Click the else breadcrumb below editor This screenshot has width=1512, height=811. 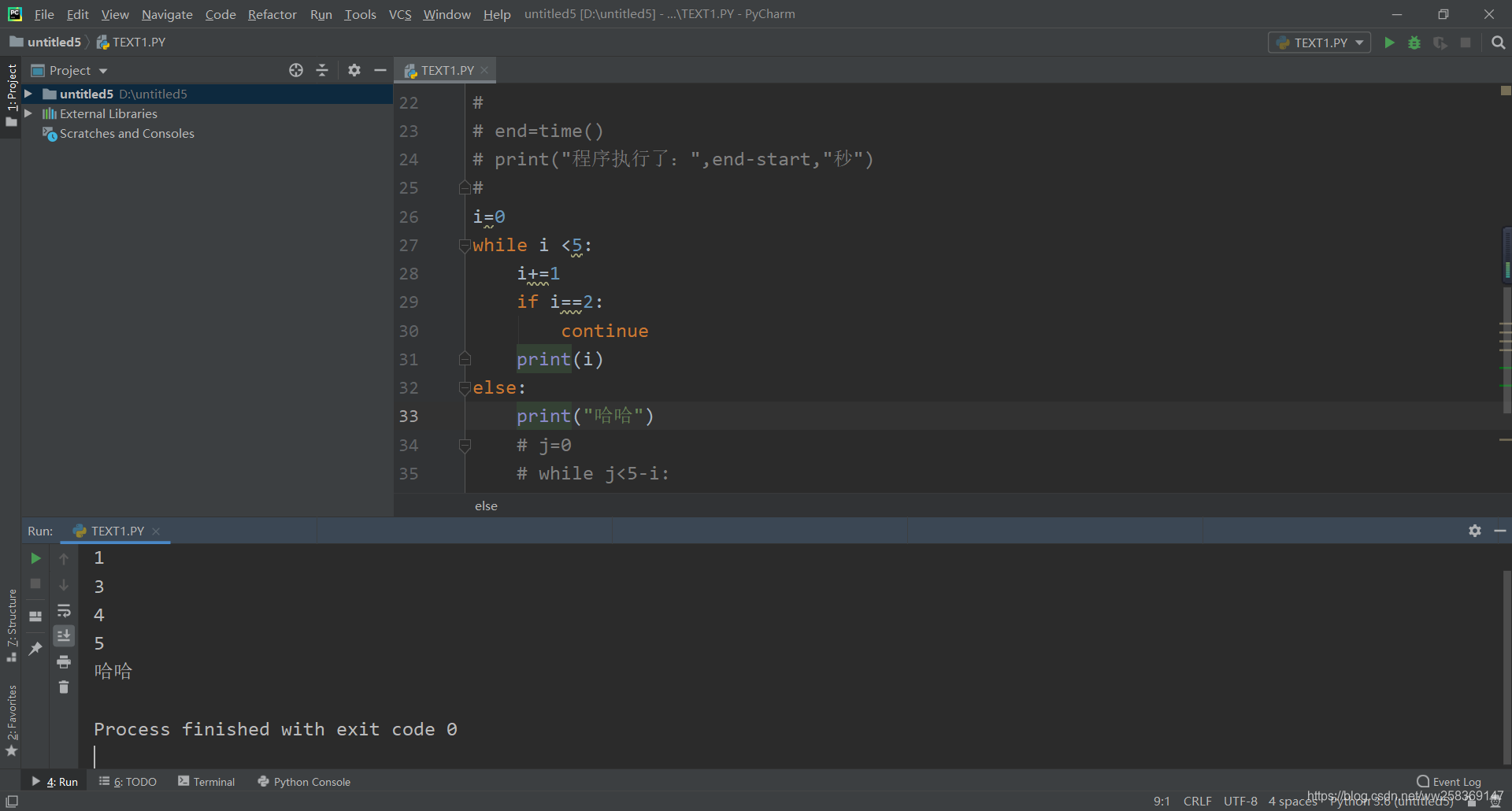pos(486,505)
